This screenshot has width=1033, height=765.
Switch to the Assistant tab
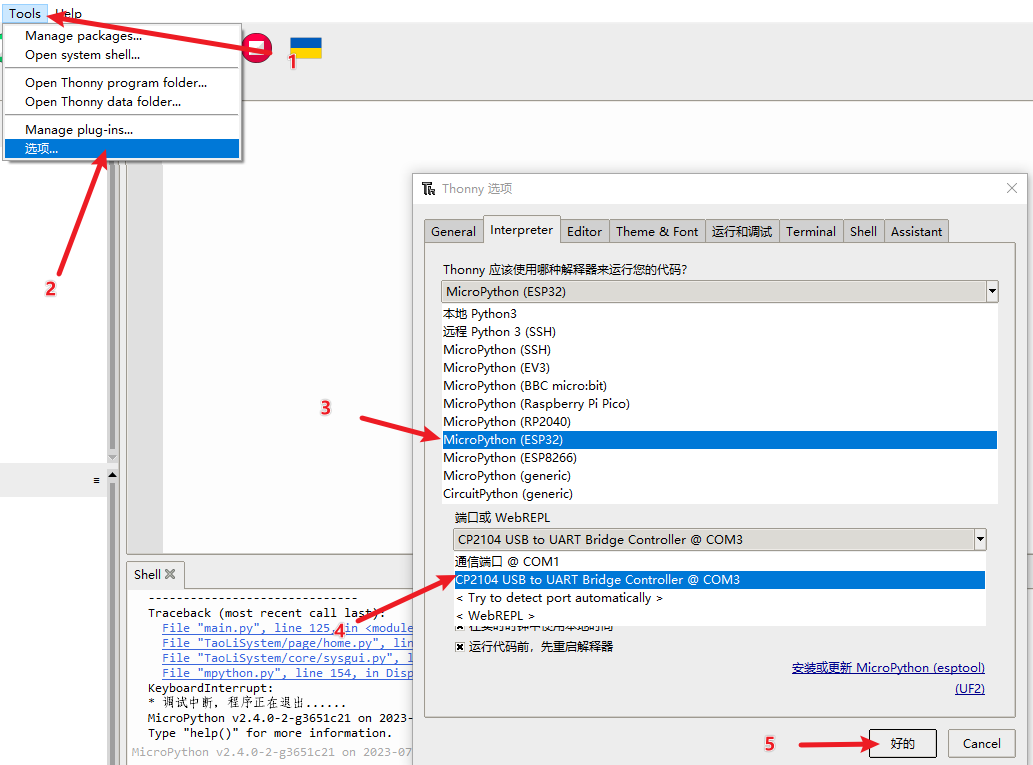916,231
